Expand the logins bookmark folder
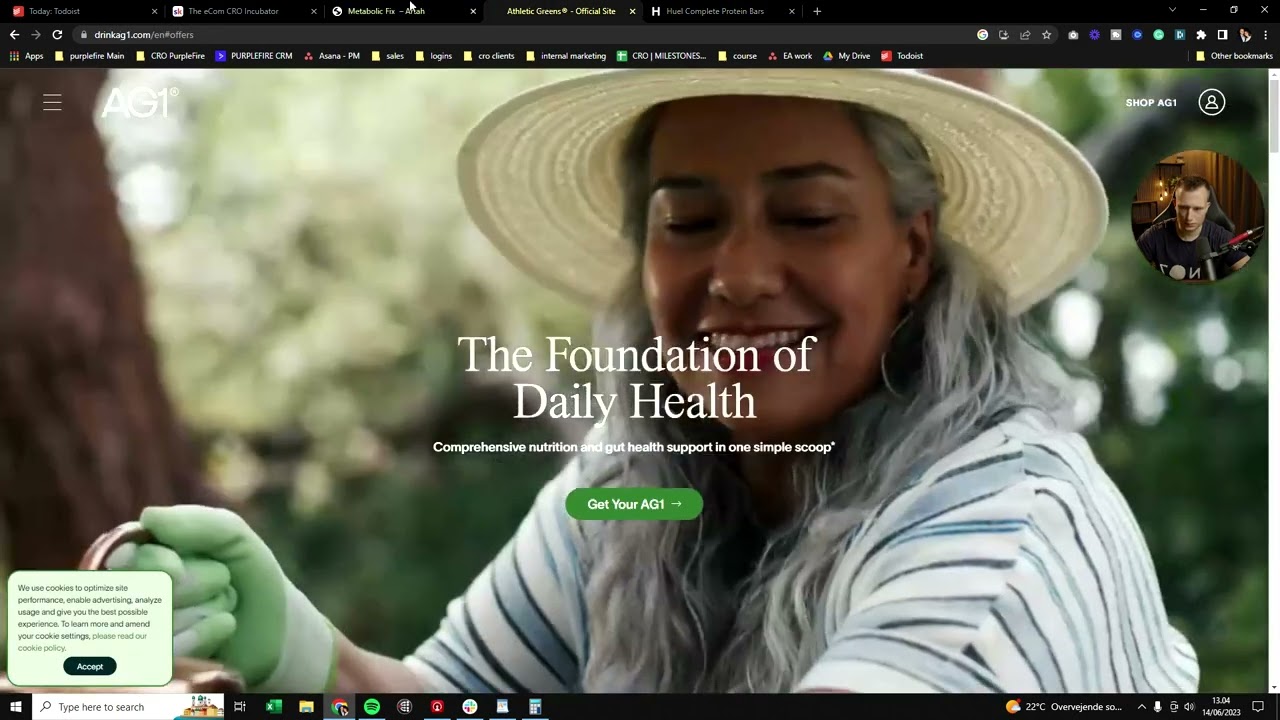 tap(433, 56)
